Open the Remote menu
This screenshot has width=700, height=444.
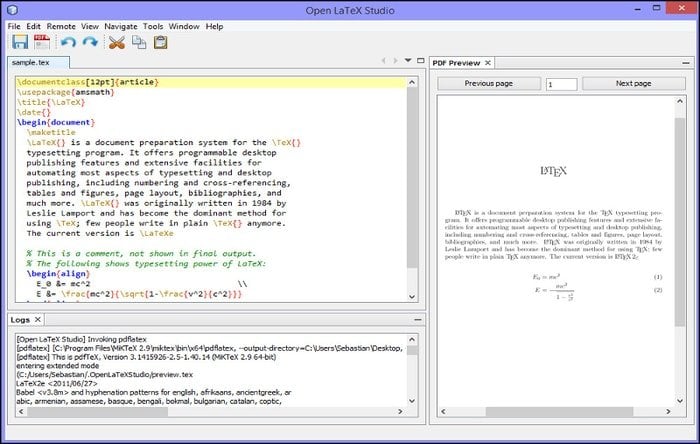[61, 26]
